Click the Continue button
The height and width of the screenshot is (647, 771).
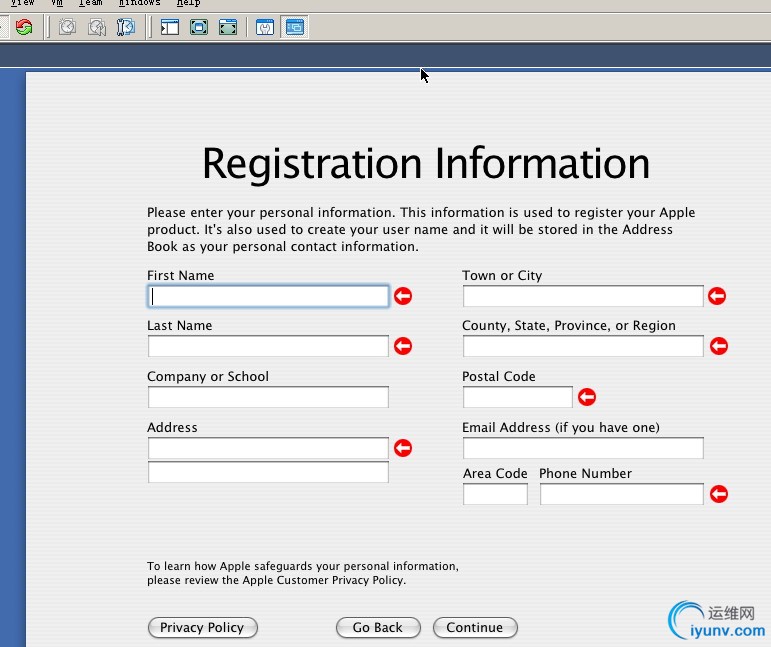(475, 627)
